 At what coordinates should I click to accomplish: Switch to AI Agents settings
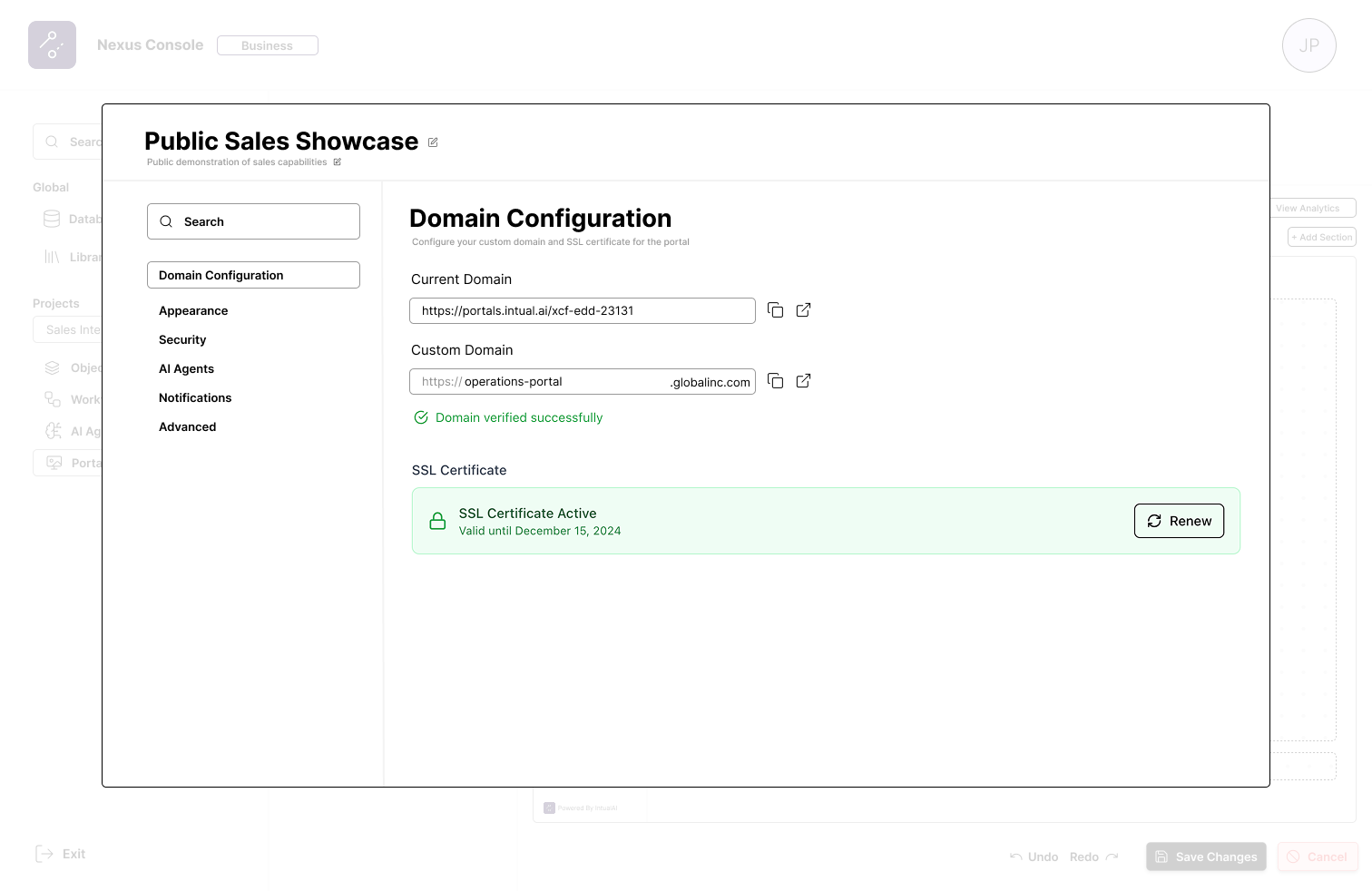tap(186, 368)
